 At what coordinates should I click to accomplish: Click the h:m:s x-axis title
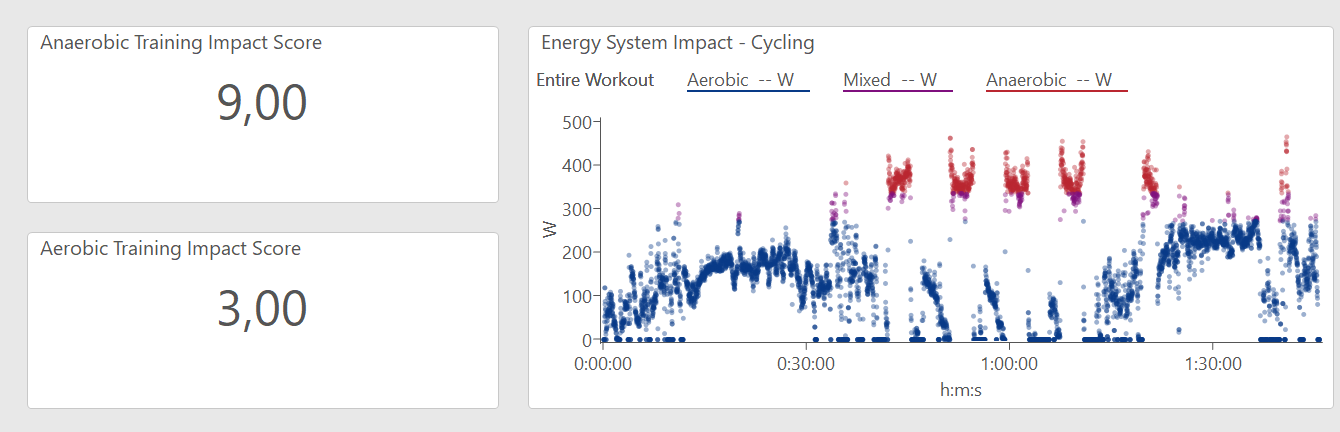[961, 389]
